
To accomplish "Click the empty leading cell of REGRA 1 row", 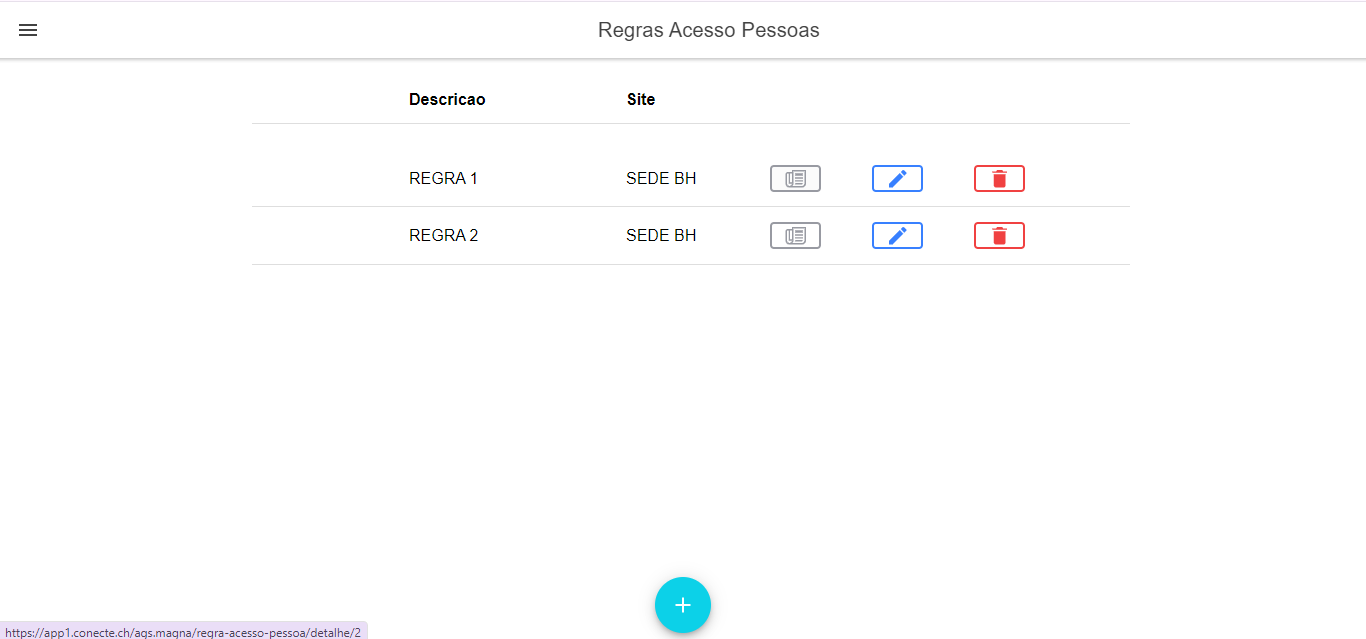I will pyautogui.click(x=325, y=179).
